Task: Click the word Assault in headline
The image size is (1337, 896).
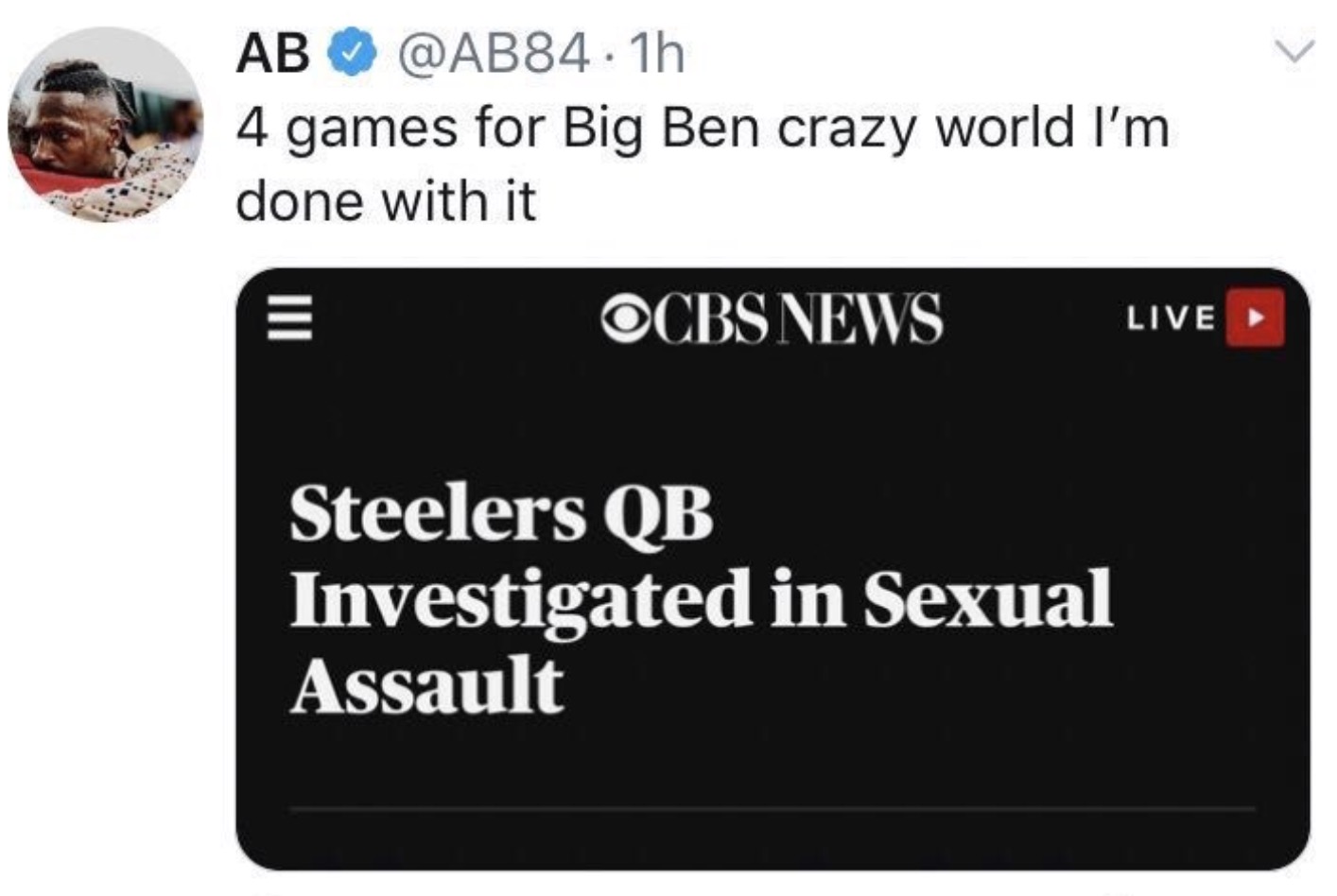Action: click(x=427, y=685)
